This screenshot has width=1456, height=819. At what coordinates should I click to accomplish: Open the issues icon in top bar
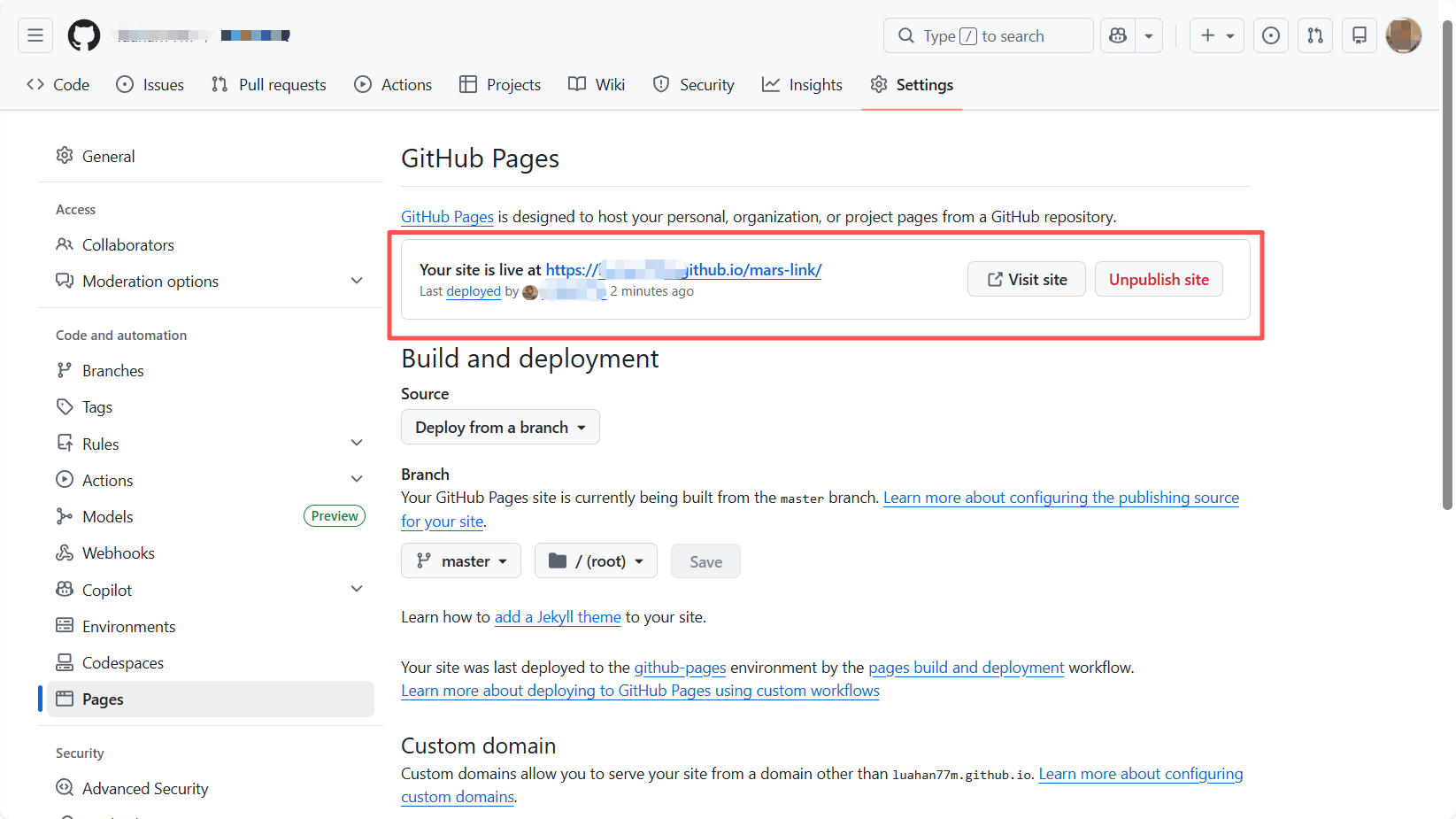(x=1270, y=35)
